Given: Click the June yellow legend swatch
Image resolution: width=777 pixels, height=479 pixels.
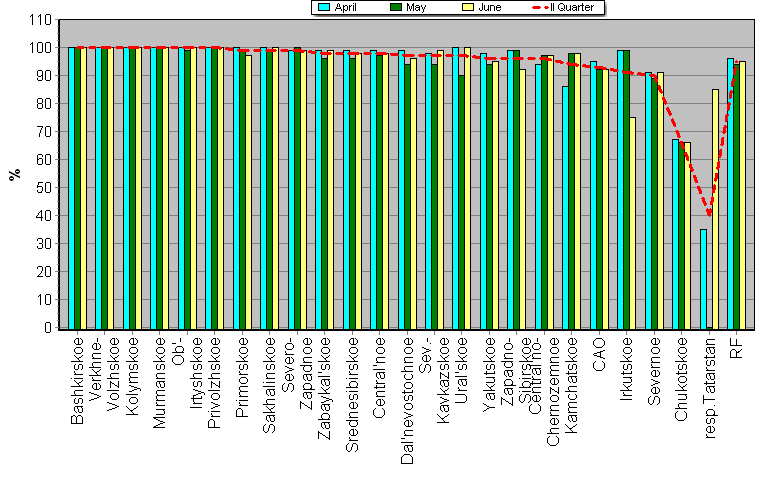Looking at the screenshot, I should 468,7.
